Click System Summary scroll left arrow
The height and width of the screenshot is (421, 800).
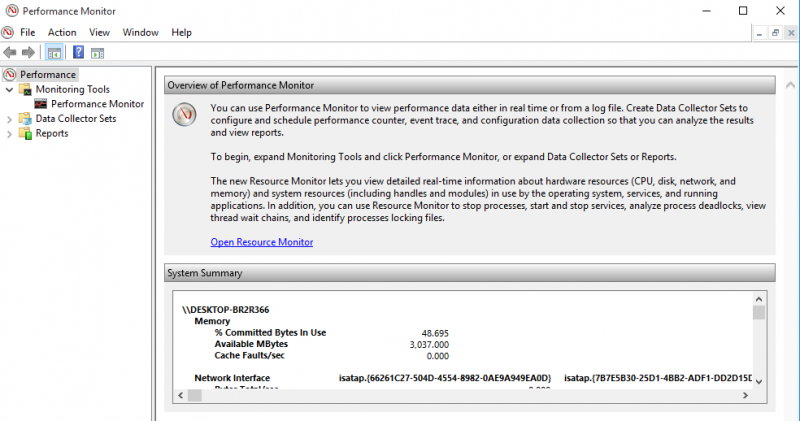click(x=180, y=395)
